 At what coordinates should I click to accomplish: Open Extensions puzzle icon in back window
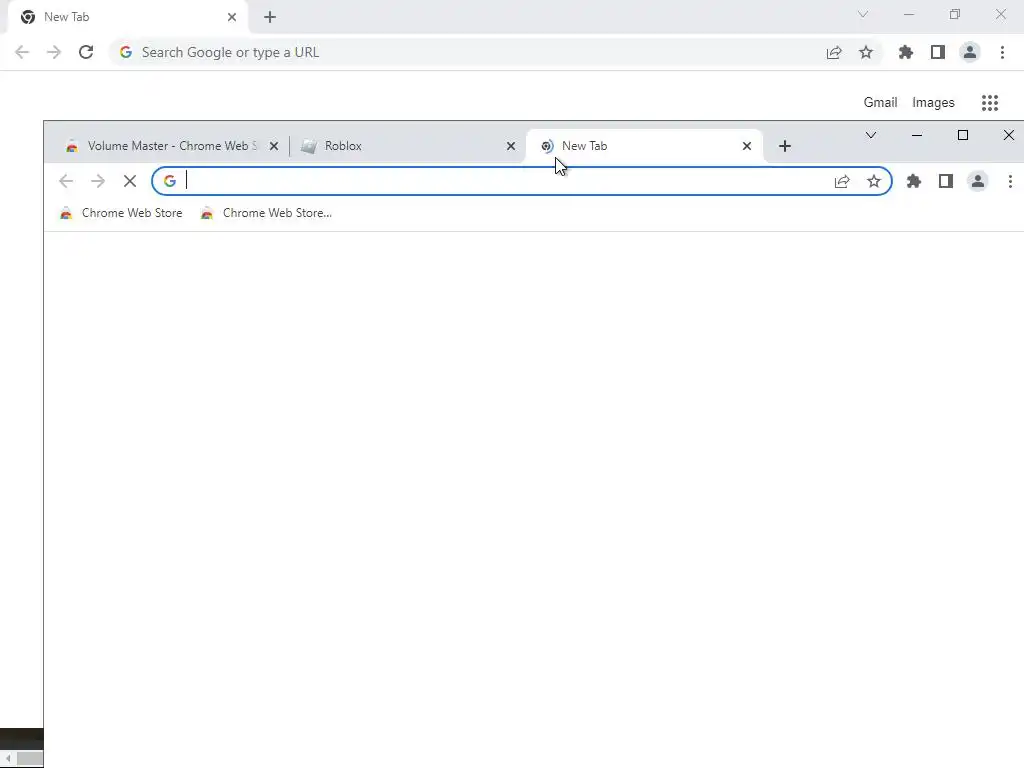point(906,52)
